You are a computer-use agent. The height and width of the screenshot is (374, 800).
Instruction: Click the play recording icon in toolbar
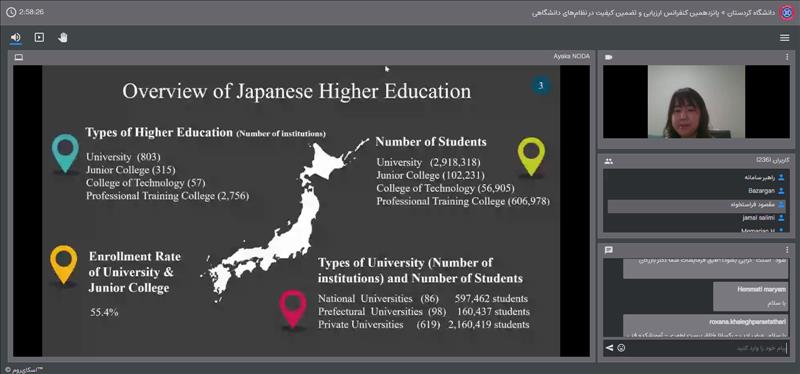(x=39, y=37)
